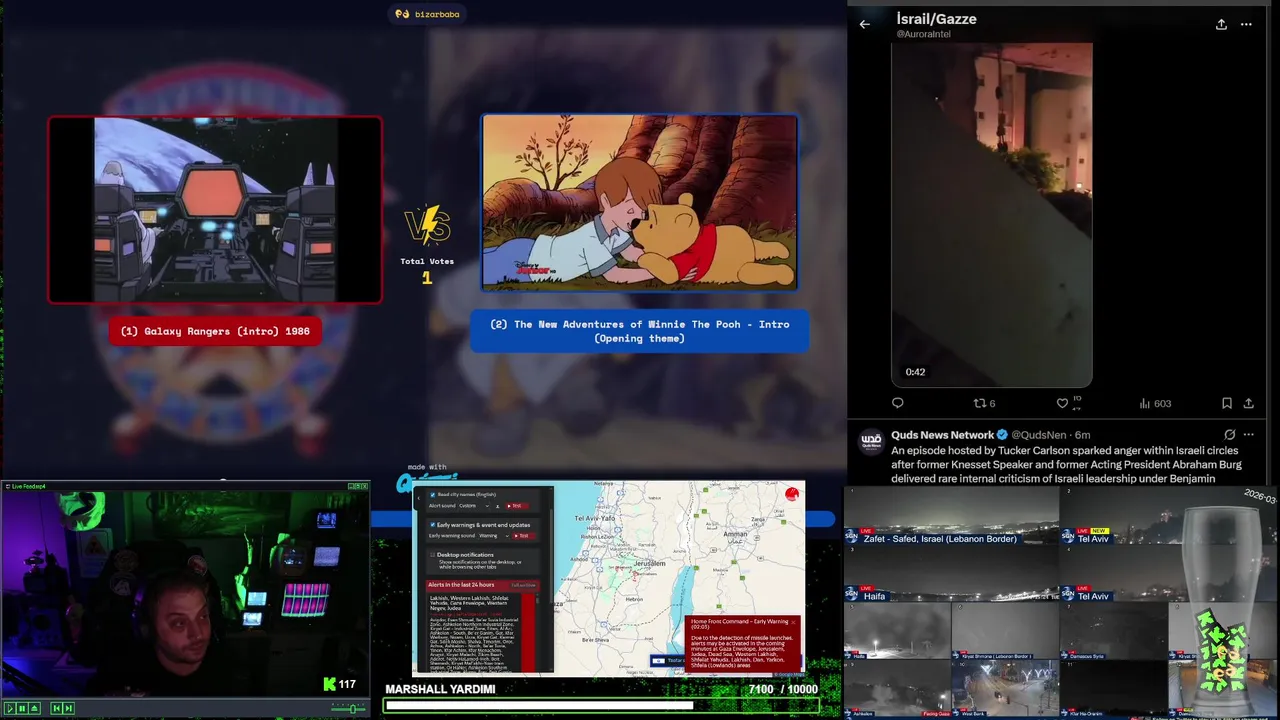The width and height of the screenshot is (1280, 720).
Task: Skip to next in Live Feed player
Action: click(x=69, y=709)
